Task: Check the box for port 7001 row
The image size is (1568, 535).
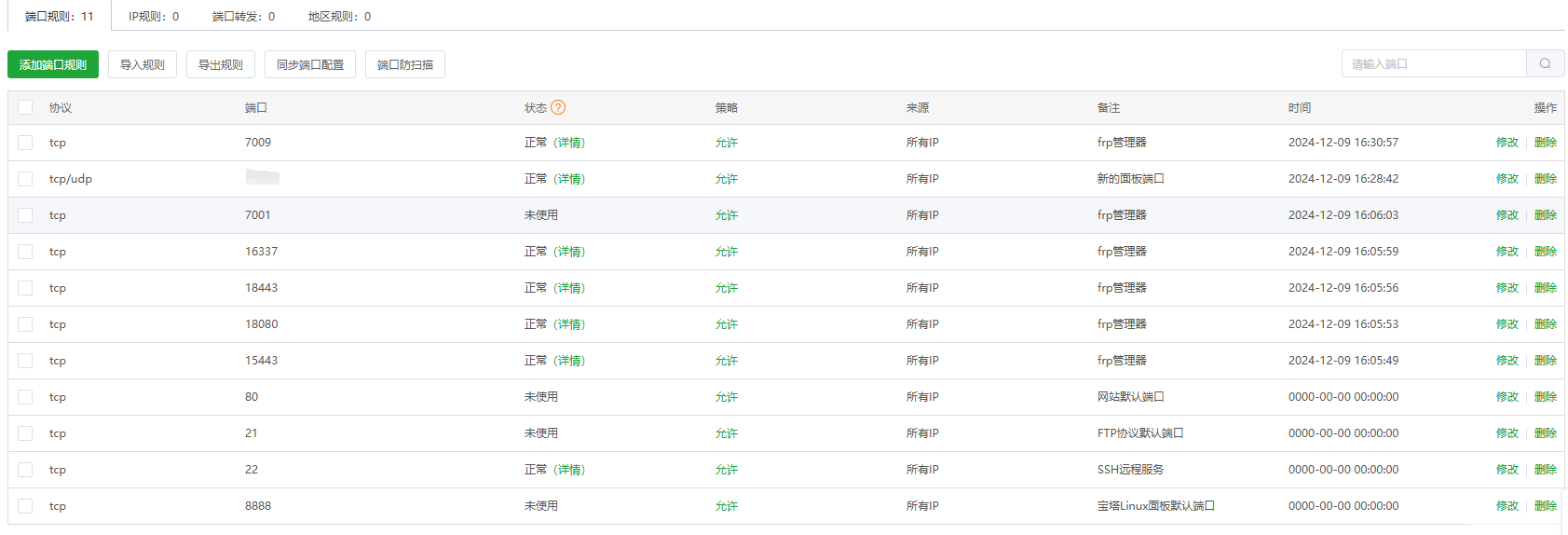Action: pyautogui.click(x=25, y=215)
